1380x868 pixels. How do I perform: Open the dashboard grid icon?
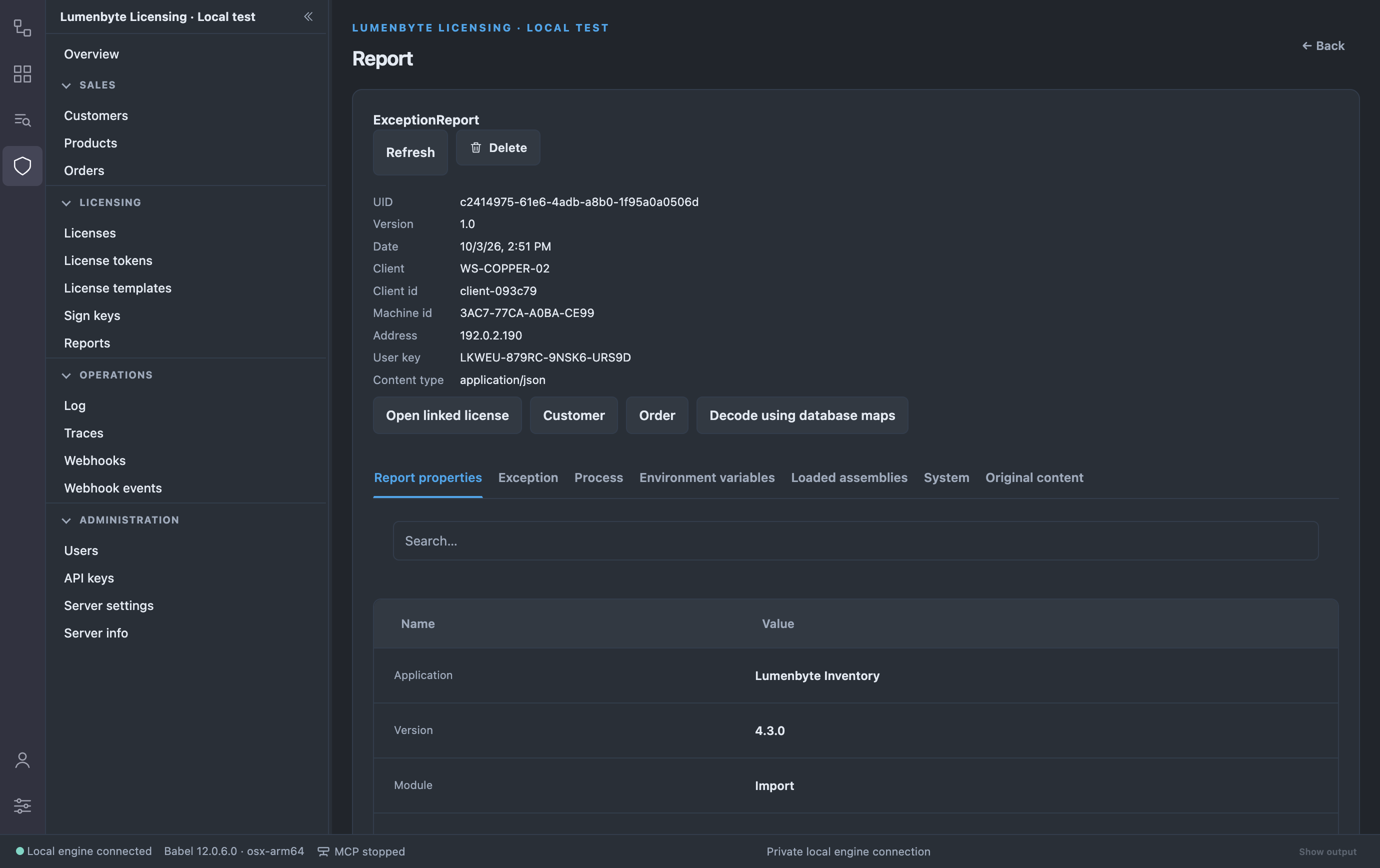(22, 74)
